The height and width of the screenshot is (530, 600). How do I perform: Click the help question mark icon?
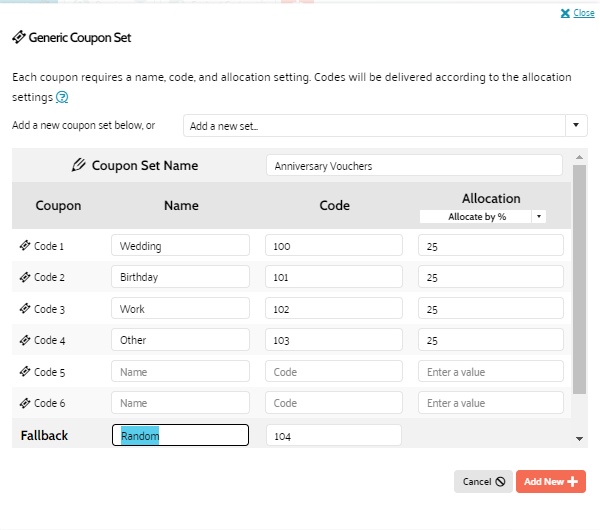pyautogui.click(x=62, y=98)
